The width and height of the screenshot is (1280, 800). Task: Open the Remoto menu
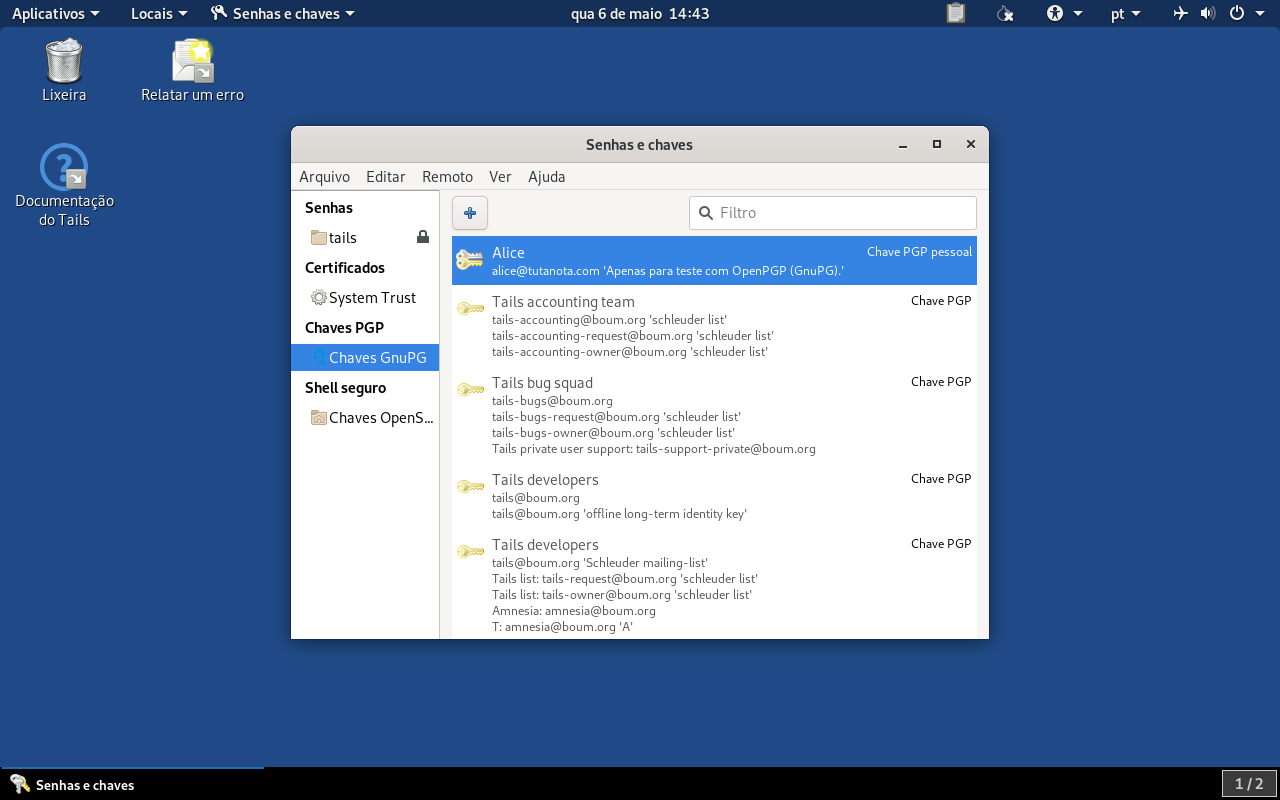[447, 176]
